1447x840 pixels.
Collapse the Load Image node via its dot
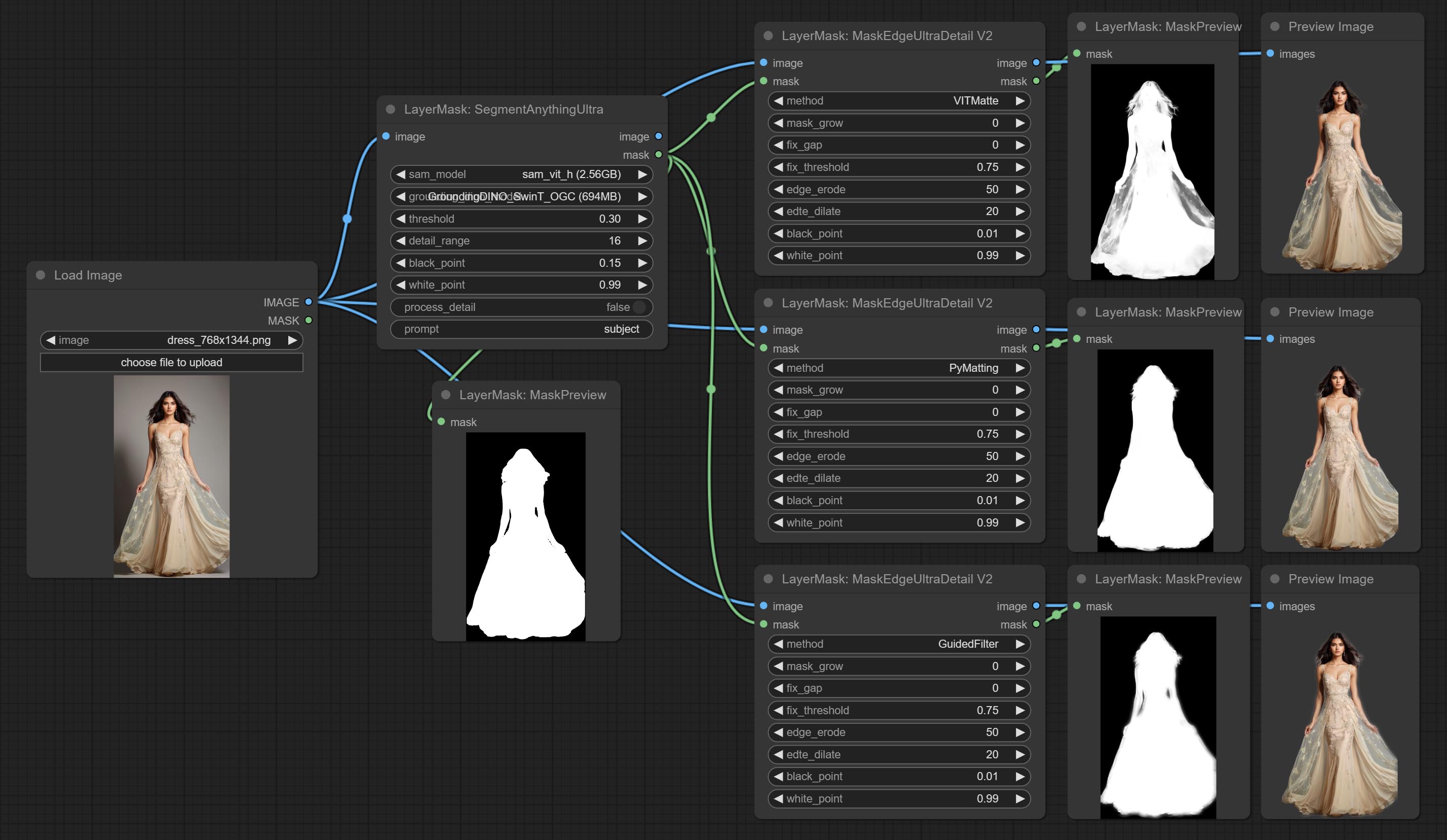point(41,275)
